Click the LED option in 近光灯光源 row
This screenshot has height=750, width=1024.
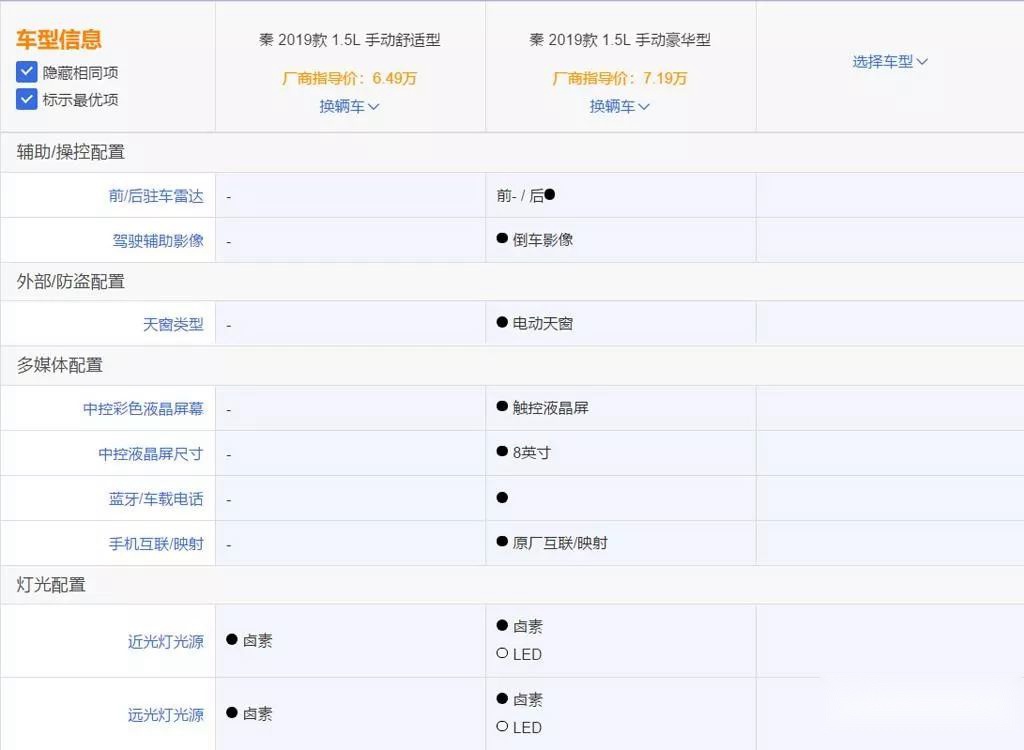[519, 654]
